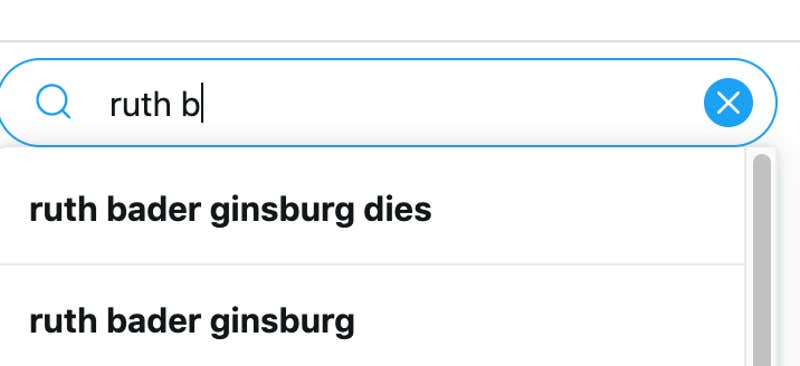This screenshot has width=800, height=366.
Task: Click inside the search field containing 'ruth b'
Action: (x=388, y=103)
